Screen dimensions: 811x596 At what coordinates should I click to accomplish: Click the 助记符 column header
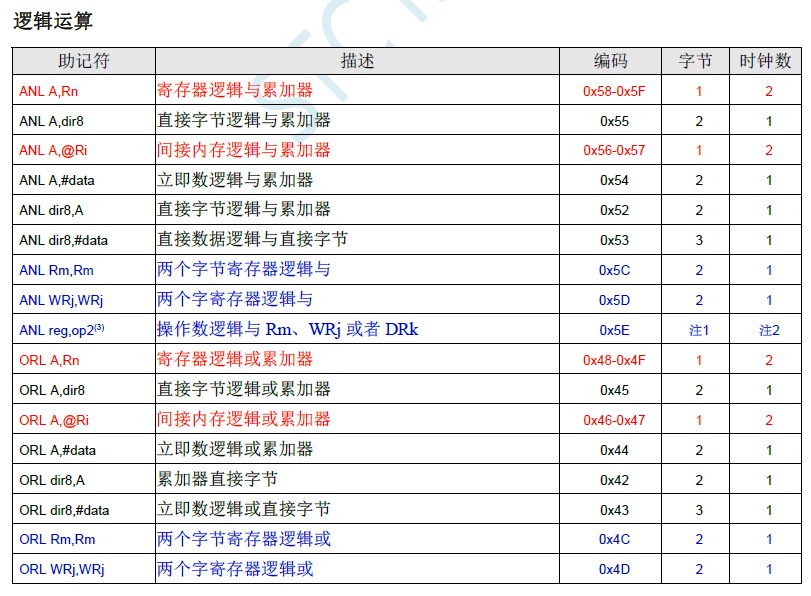point(84,61)
